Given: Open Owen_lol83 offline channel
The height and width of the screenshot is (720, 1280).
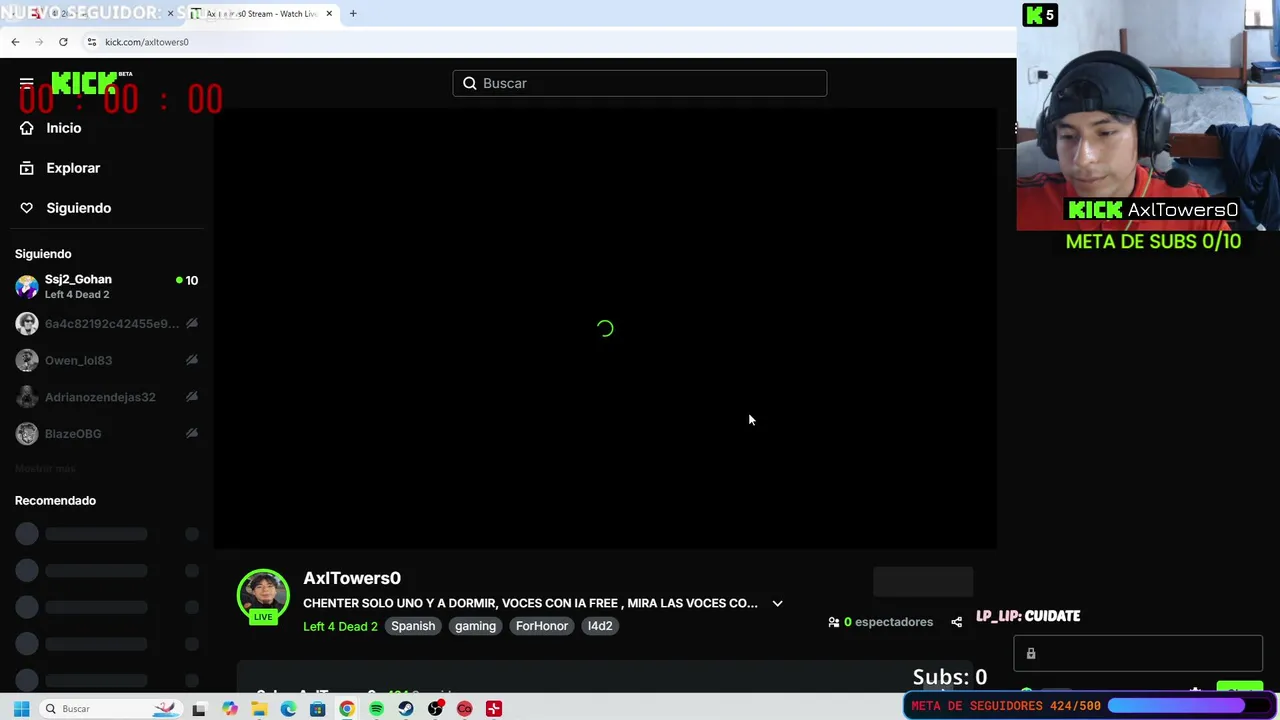Looking at the screenshot, I should (107, 360).
